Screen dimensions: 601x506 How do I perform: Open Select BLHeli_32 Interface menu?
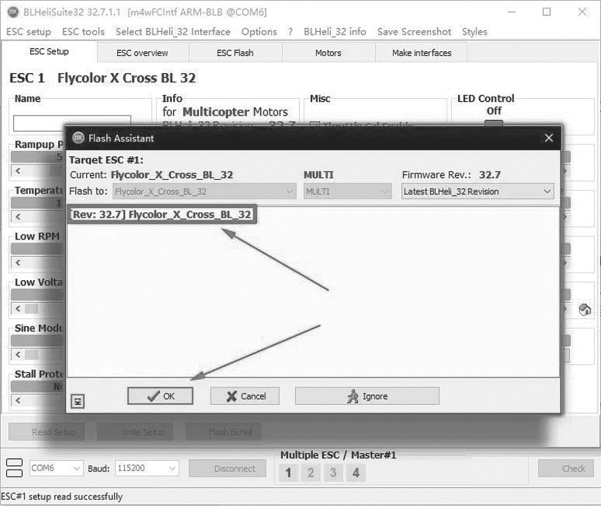173,31
